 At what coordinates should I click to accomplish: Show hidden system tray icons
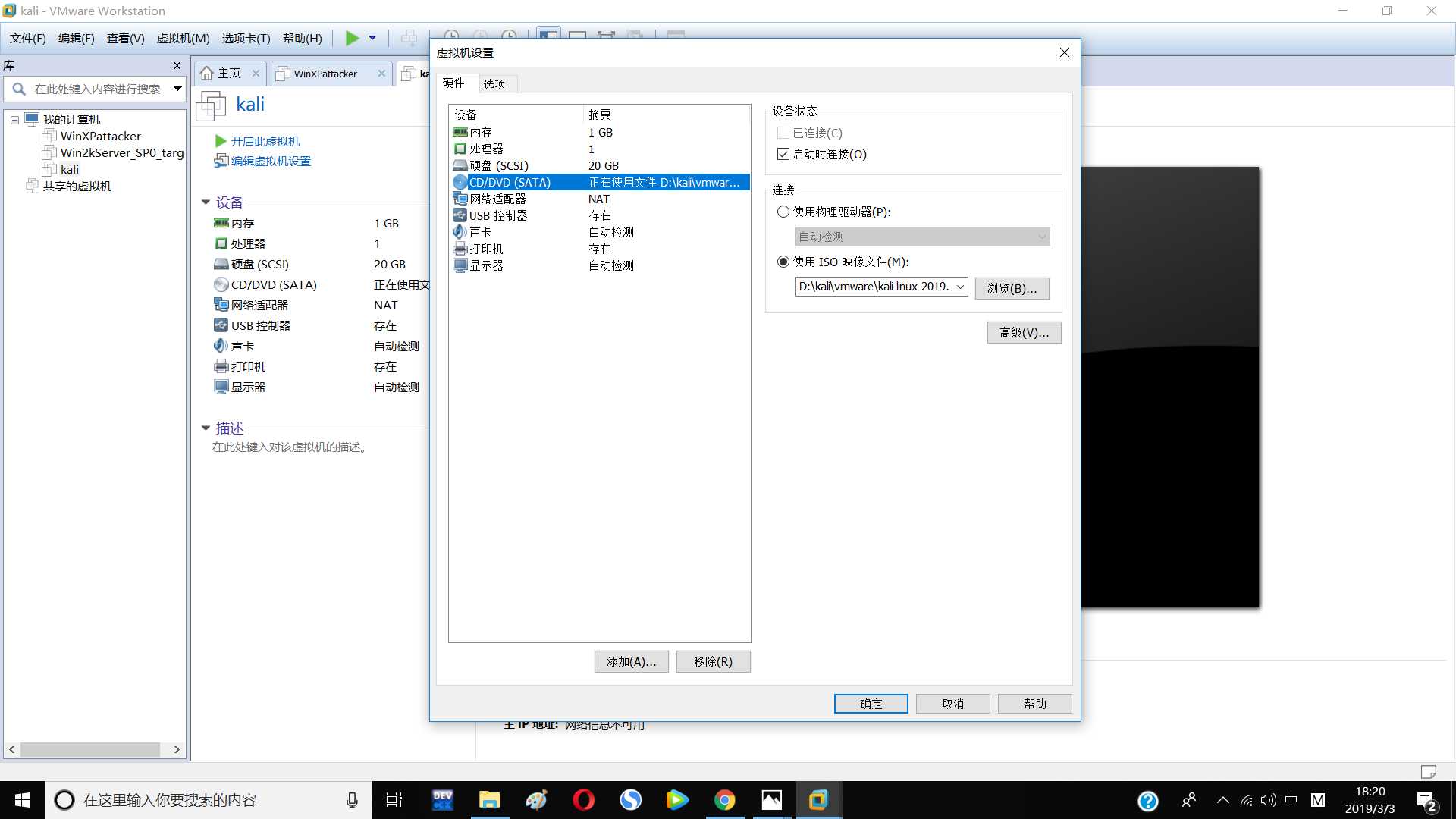(1222, 800)
